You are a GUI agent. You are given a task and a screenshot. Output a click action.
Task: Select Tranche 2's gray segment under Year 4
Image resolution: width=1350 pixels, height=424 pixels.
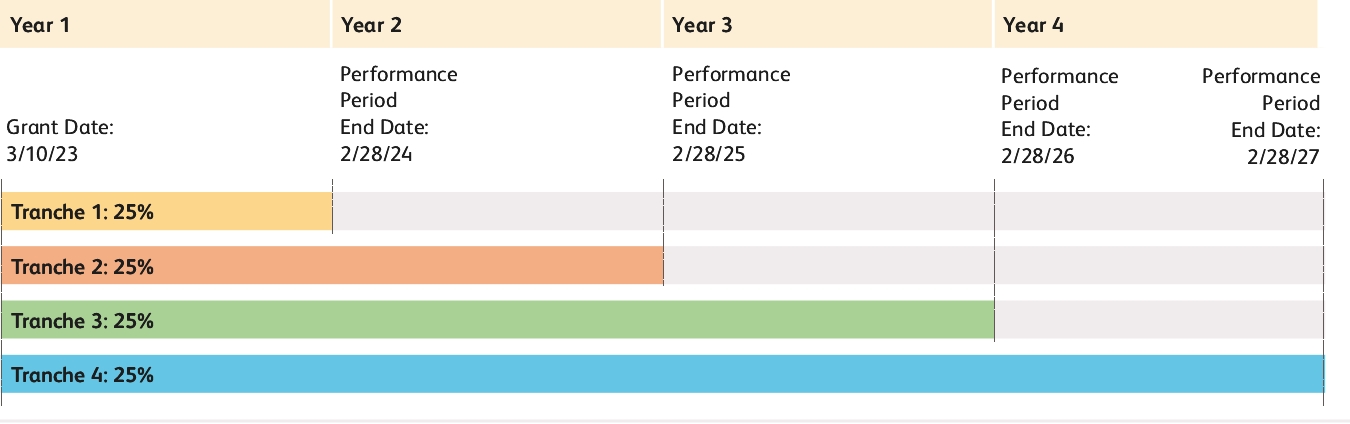[1160, 267]
